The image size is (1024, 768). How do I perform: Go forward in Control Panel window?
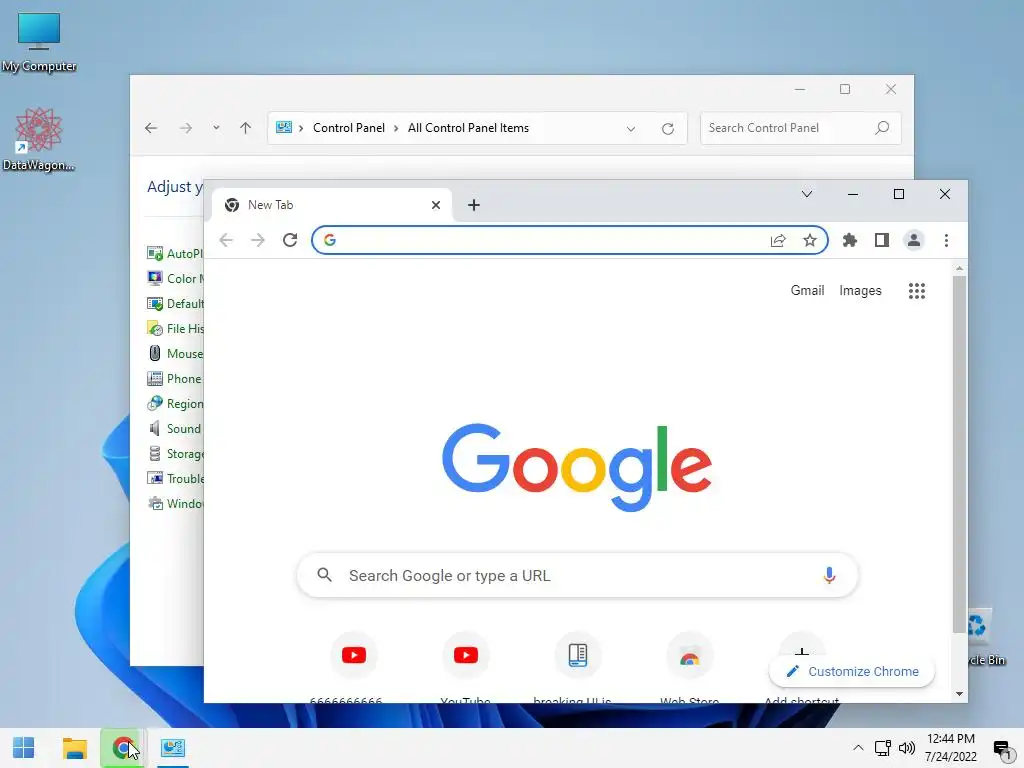point(186,128)
